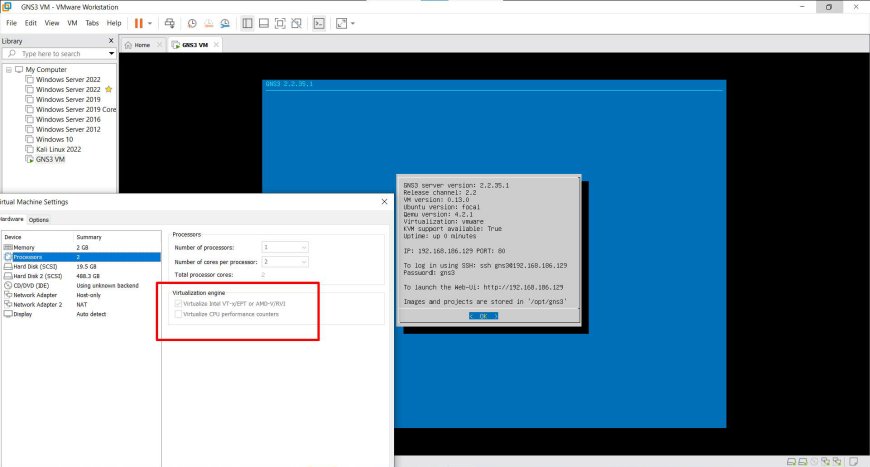Toggle the library sidebar view icon
This screenshot has height=467, width=870.
click(x=247, y=23)
